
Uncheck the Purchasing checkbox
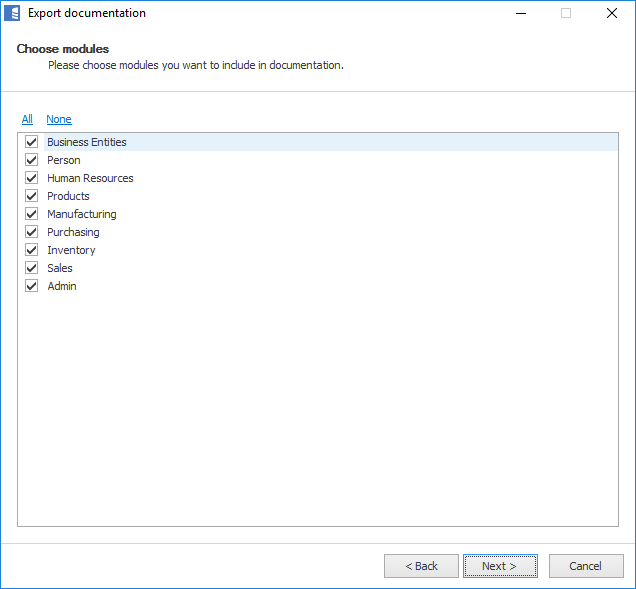pyautogui.click(x=32, y=232)
